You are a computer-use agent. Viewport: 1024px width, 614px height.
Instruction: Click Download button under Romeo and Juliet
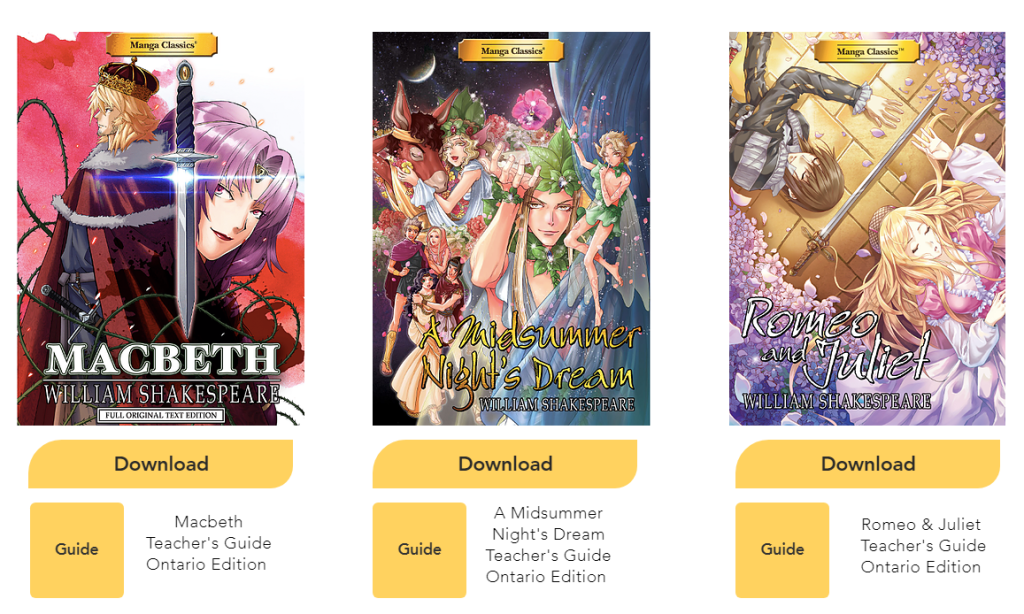[867, 464]
